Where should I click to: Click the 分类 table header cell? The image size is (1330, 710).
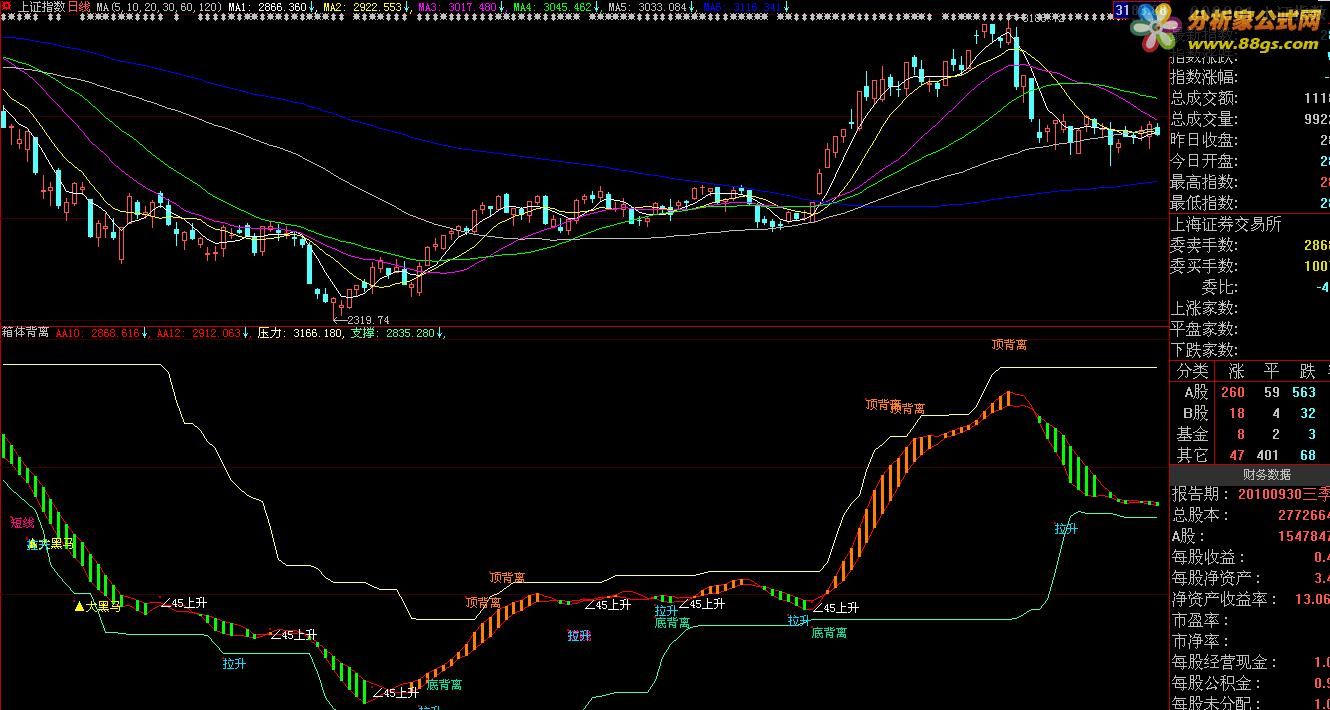coord(1192,371)
